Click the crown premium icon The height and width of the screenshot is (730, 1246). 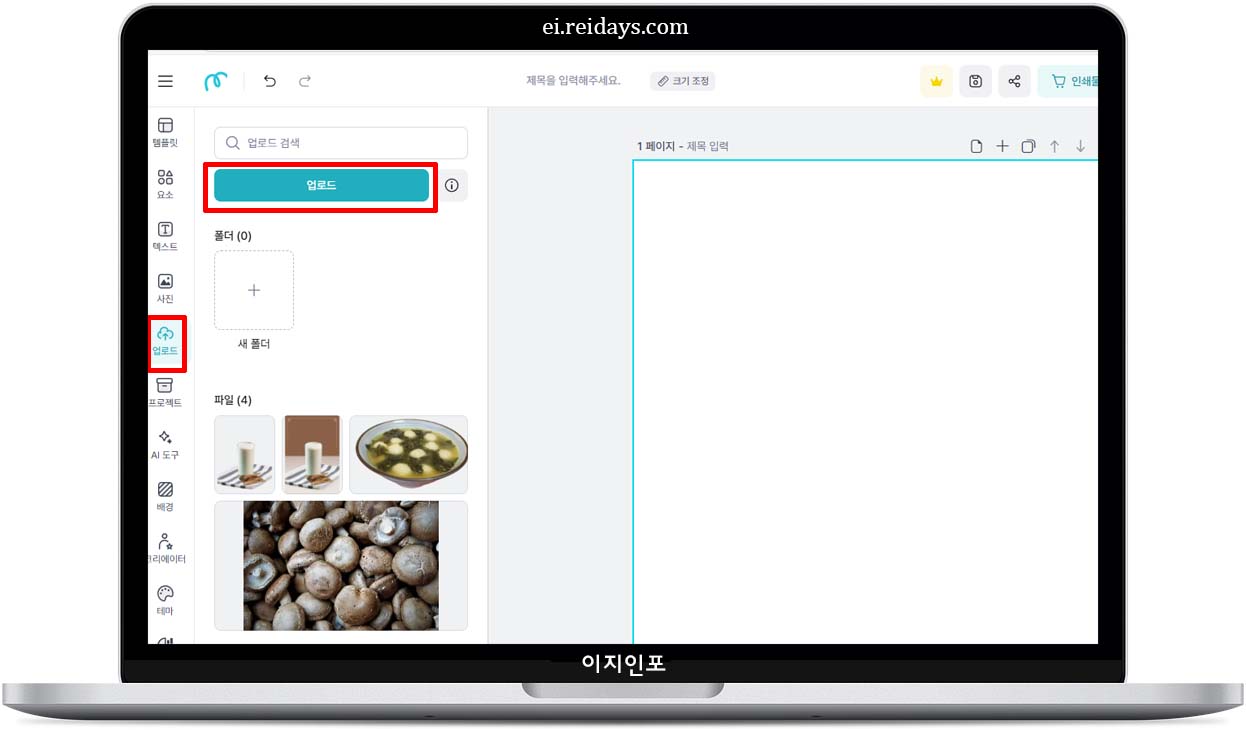click(x=936, y=81)
